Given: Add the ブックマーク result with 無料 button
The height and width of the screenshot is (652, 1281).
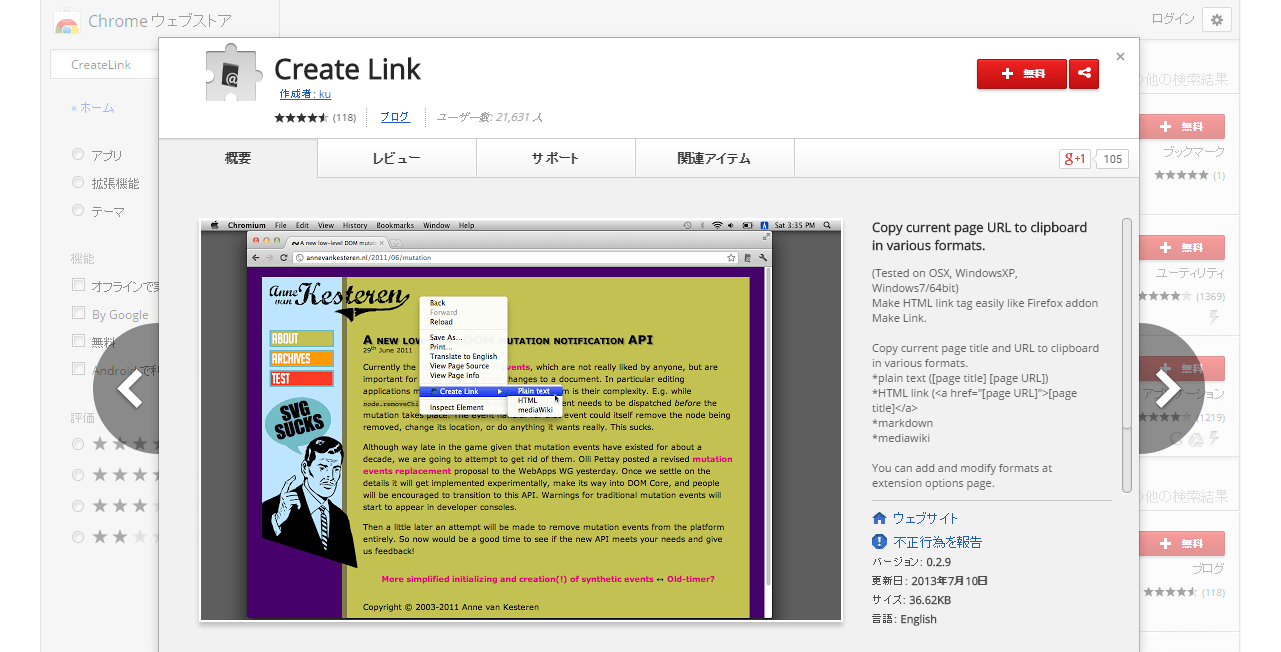Looking at the screenshot, I should click(1182, 127).
